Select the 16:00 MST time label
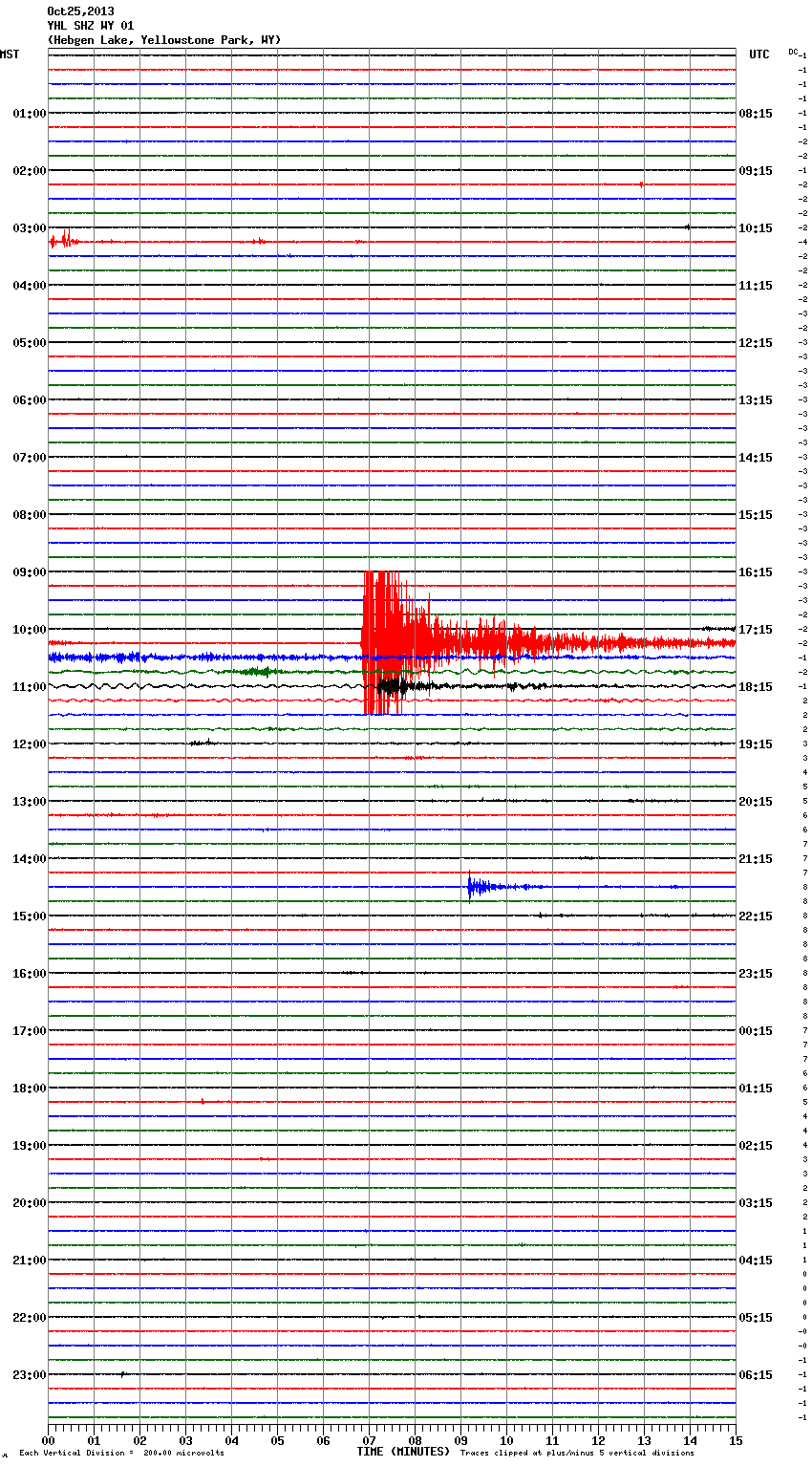This screenshot has height=1466, width=812. pos(29,974)
